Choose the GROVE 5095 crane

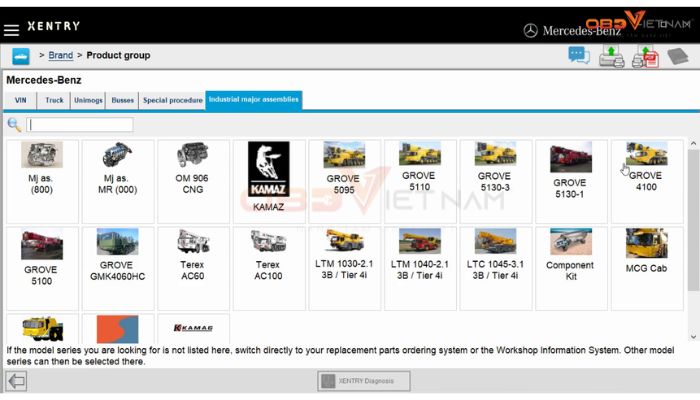[x=344, y=181]
